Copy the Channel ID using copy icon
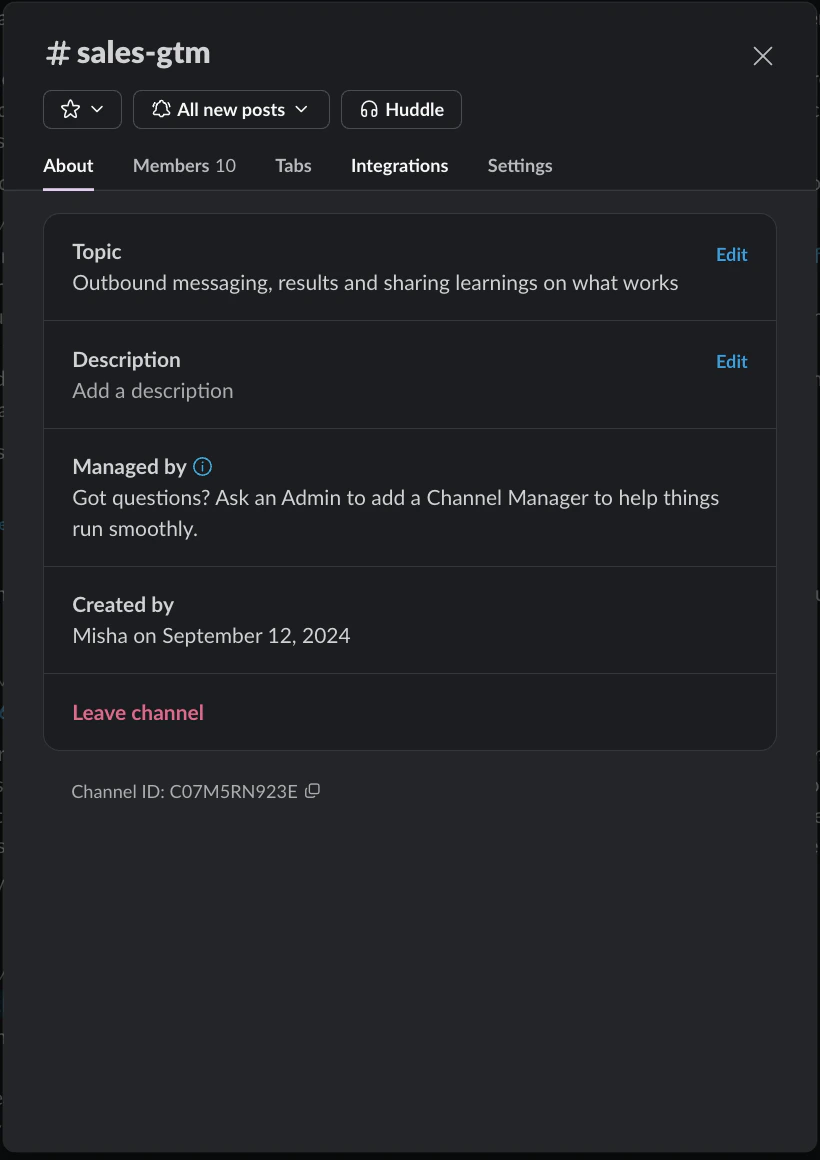The width and height of the screenshot is (820, 1160). point(313,790)
